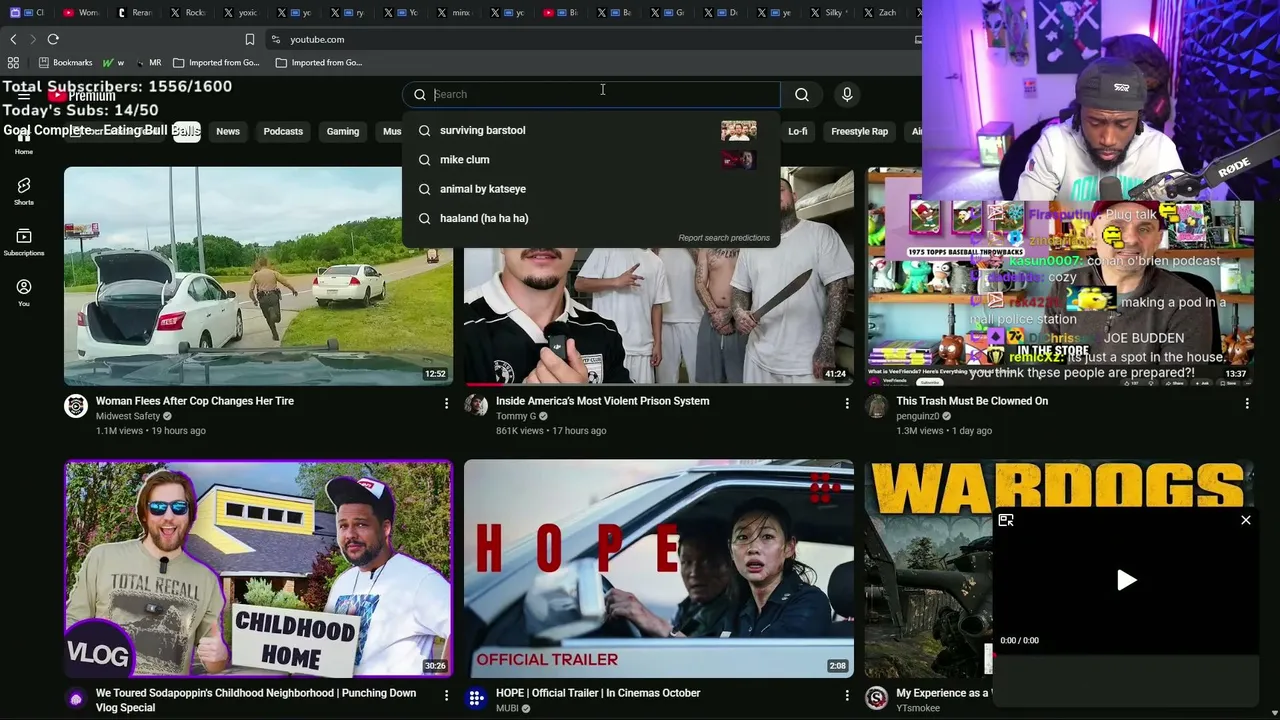Open options menu for 'This Trash Must Be Clowned On'
Image resolution: width=1280 pixels, height=720 pixels.
coord(1247,403)
